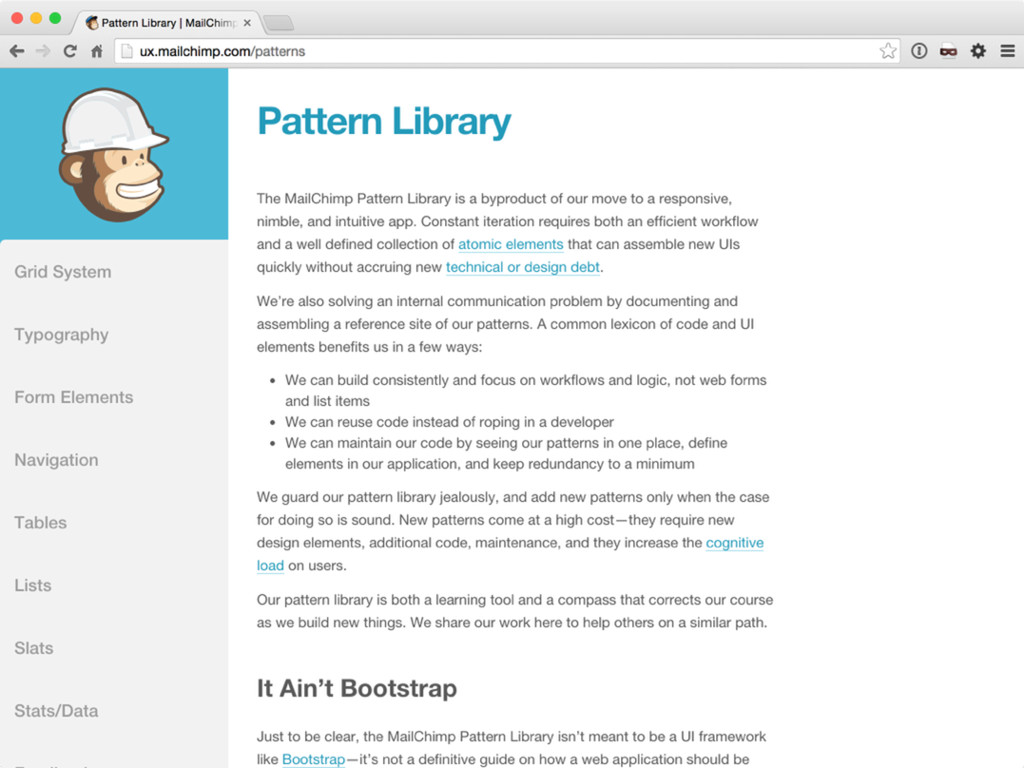Follow the cognitive load link

(735, 543)
